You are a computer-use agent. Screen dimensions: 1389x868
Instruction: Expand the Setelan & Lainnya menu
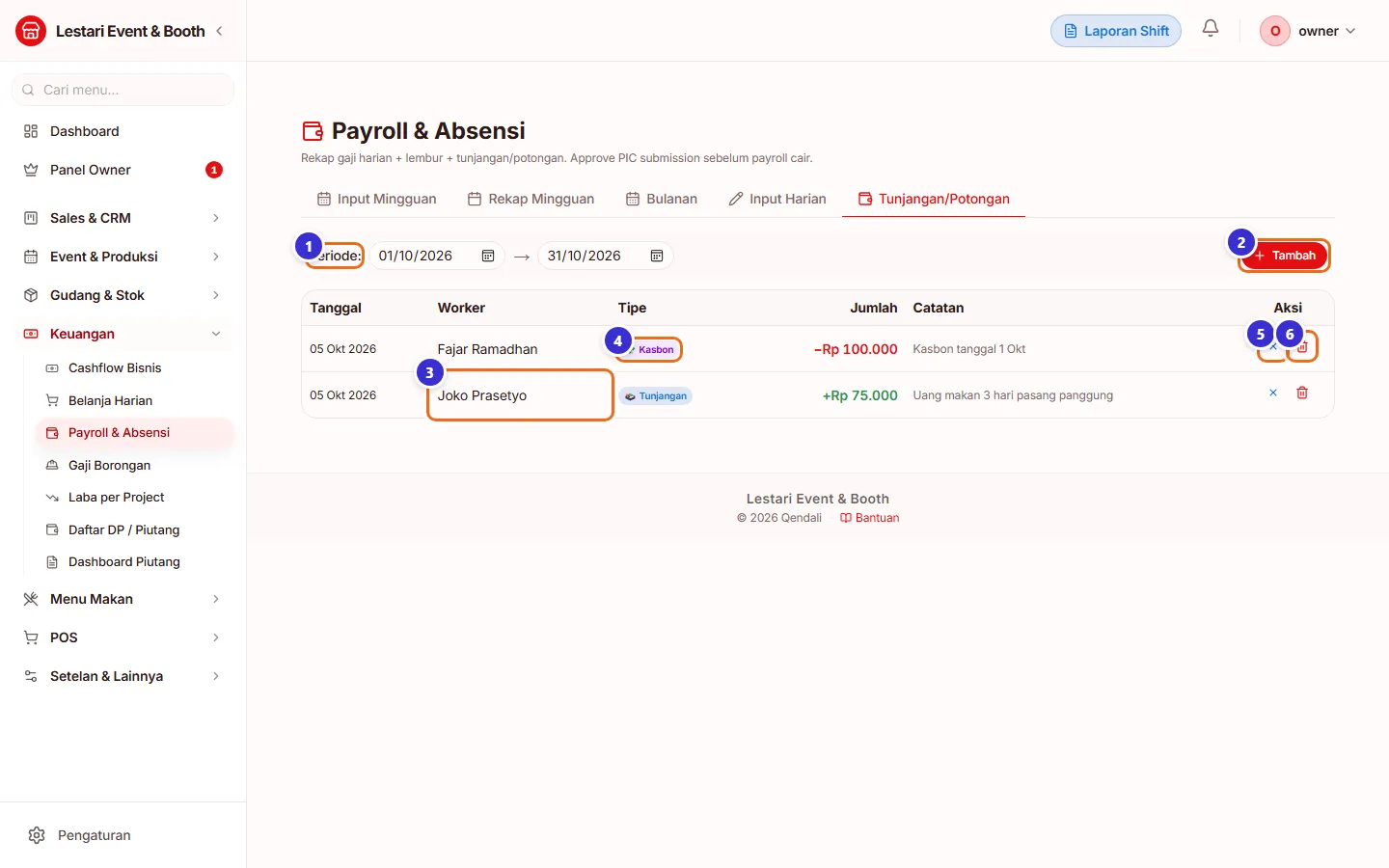tap(123, 676)
